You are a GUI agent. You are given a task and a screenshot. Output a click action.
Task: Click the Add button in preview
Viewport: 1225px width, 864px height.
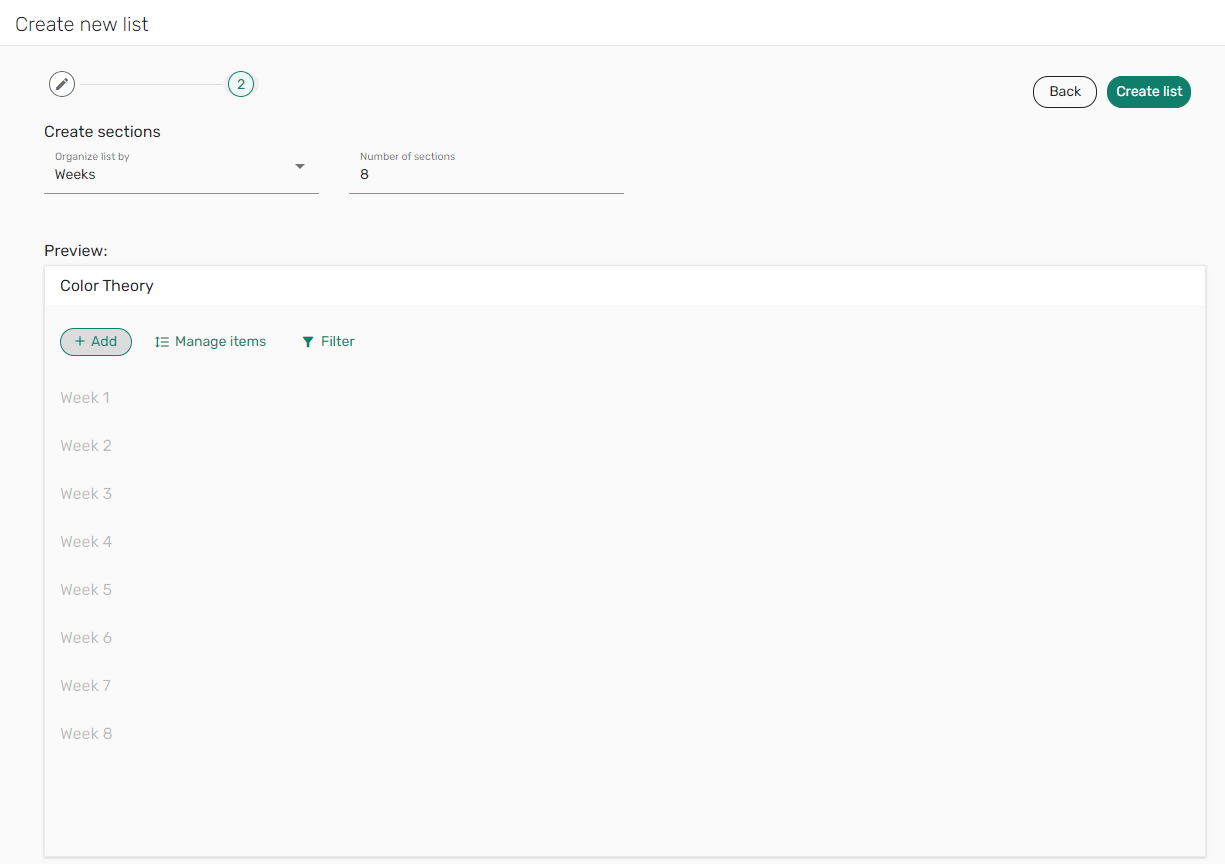click(96, 342)
